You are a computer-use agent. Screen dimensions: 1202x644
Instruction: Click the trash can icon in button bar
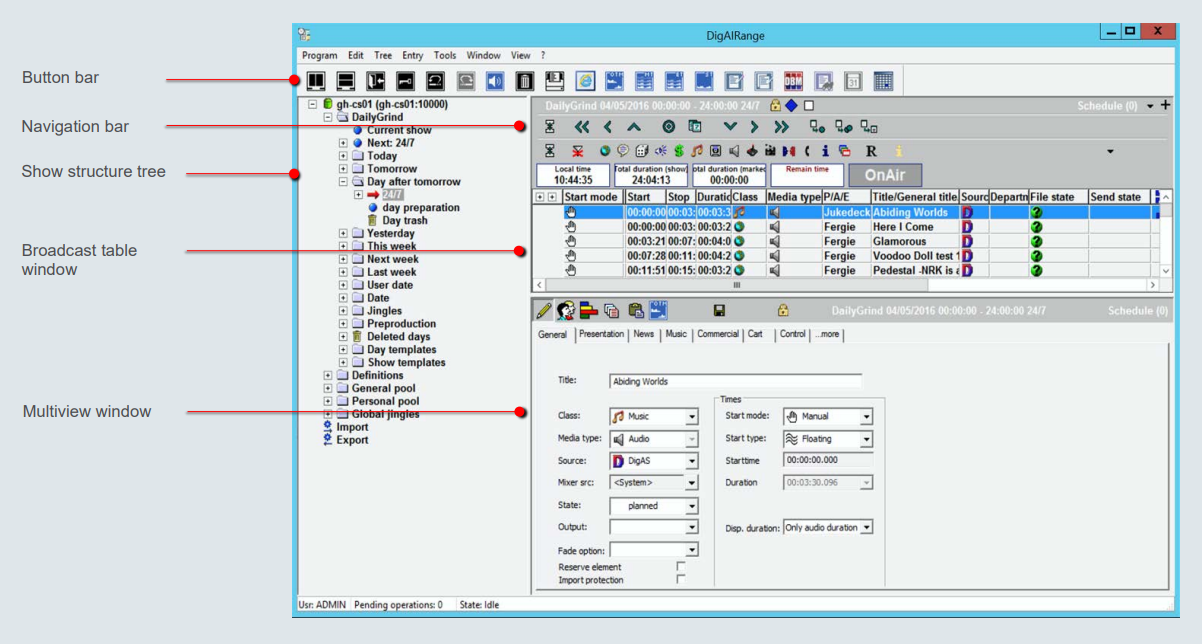524,81
